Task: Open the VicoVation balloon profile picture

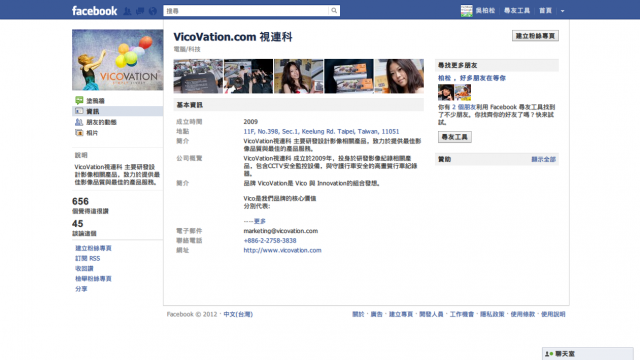Action: pos(118,60)
